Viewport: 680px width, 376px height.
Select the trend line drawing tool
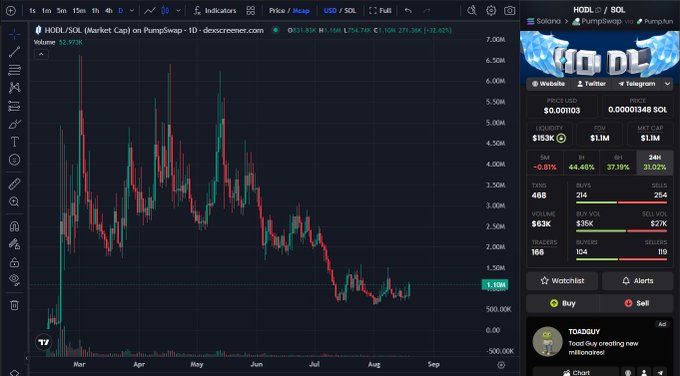tap(14, 52)
